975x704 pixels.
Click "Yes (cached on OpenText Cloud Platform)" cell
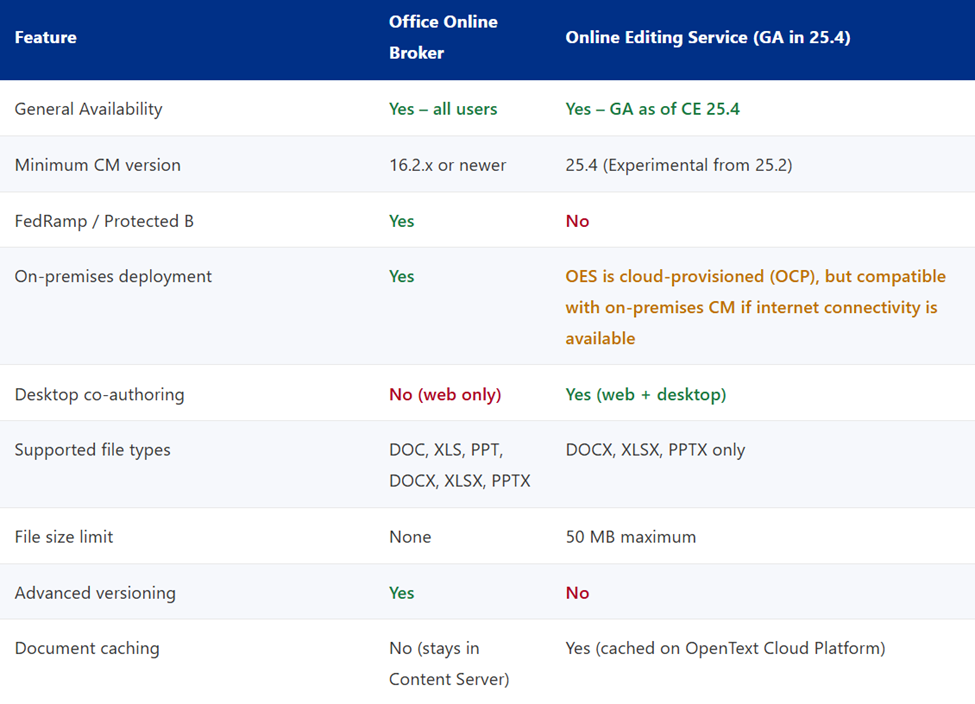tap(725, 648)
